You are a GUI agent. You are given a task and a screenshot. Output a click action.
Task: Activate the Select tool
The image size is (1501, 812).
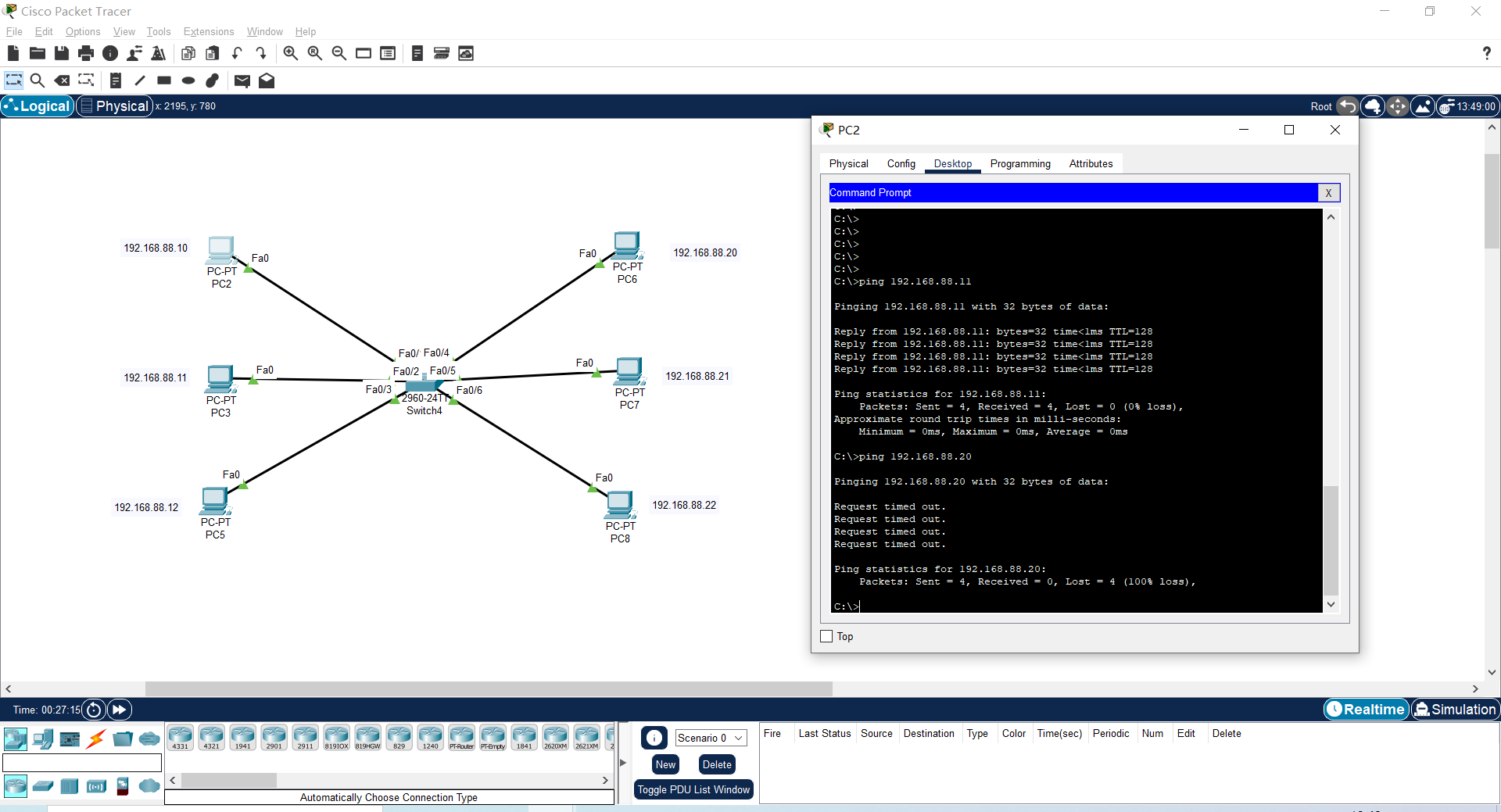click(x=13, y=80)
